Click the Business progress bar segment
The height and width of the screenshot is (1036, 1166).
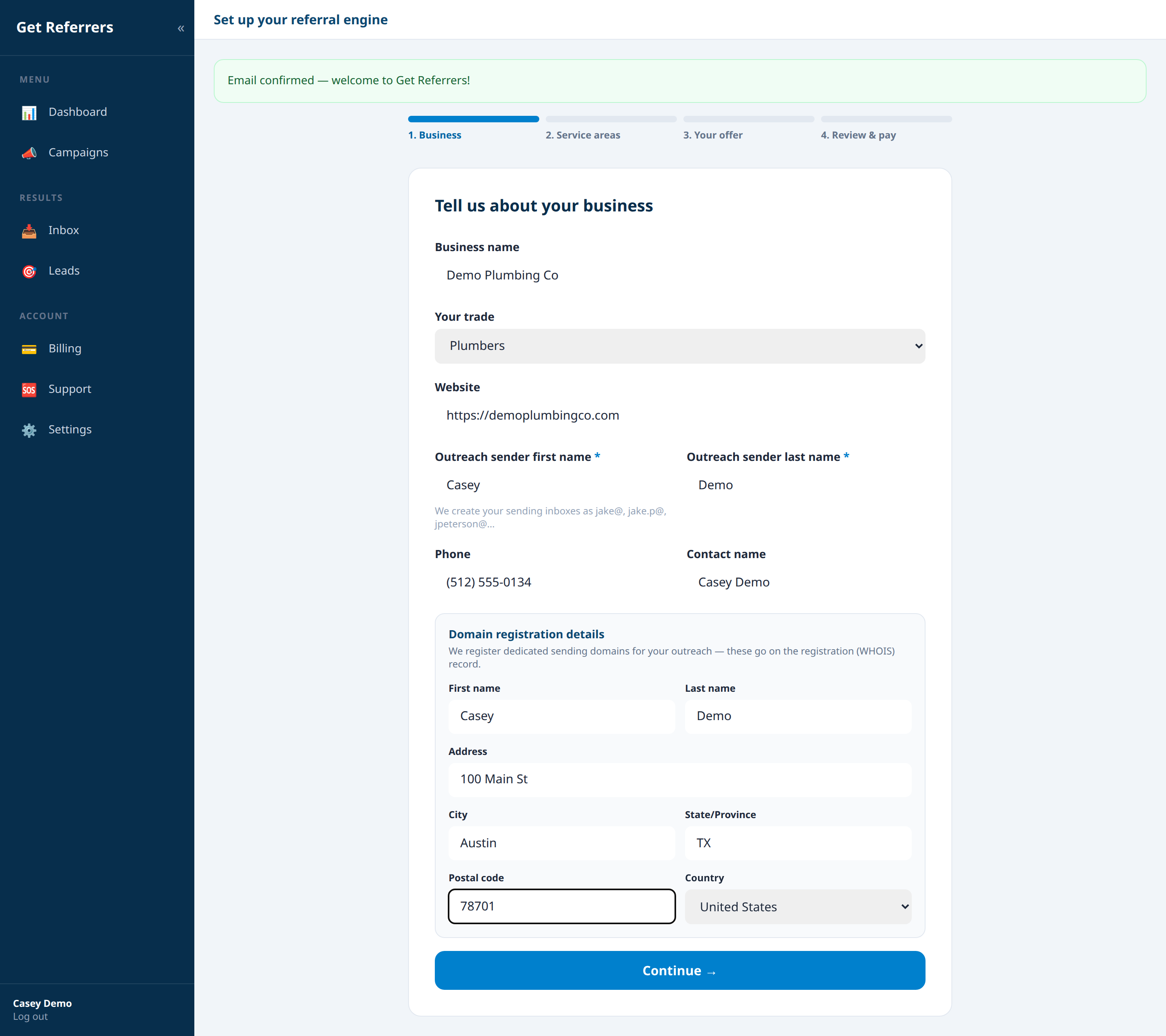pos(473,119)
